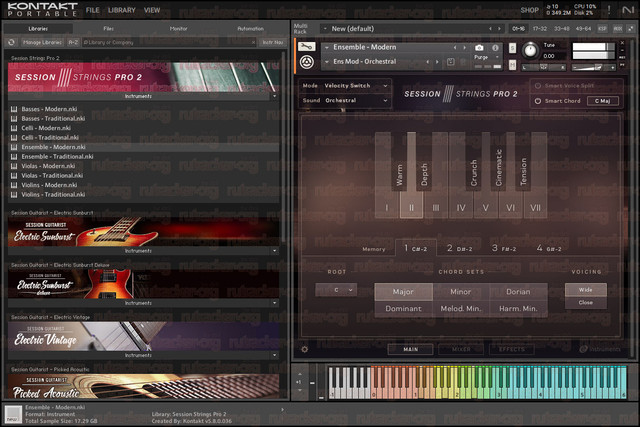Enable Smart Voice Split
Viewport: 640px width, 427px height.
[x=538, y=86]
